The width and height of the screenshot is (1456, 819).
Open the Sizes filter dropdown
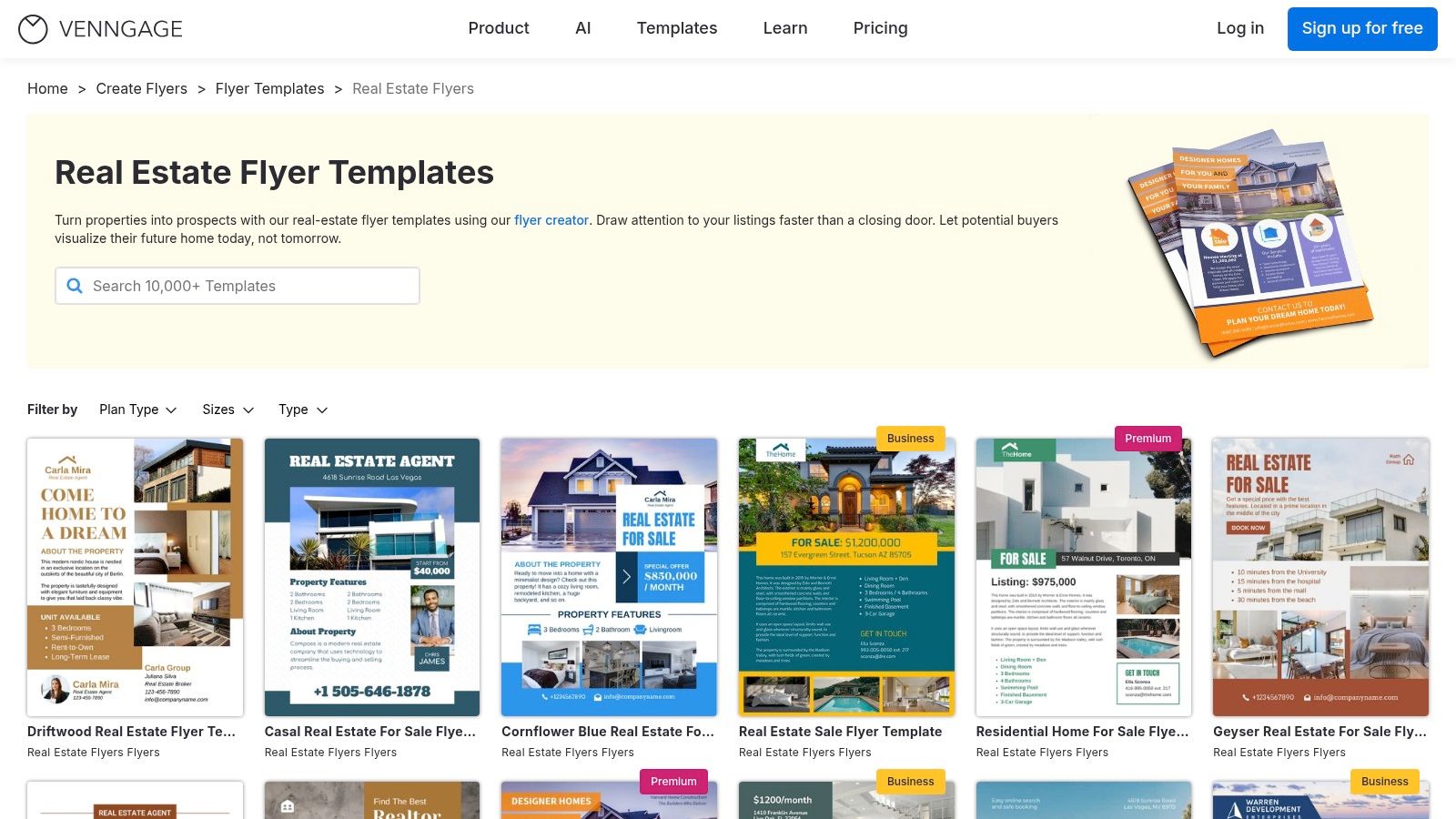click(x=227, y=409)
